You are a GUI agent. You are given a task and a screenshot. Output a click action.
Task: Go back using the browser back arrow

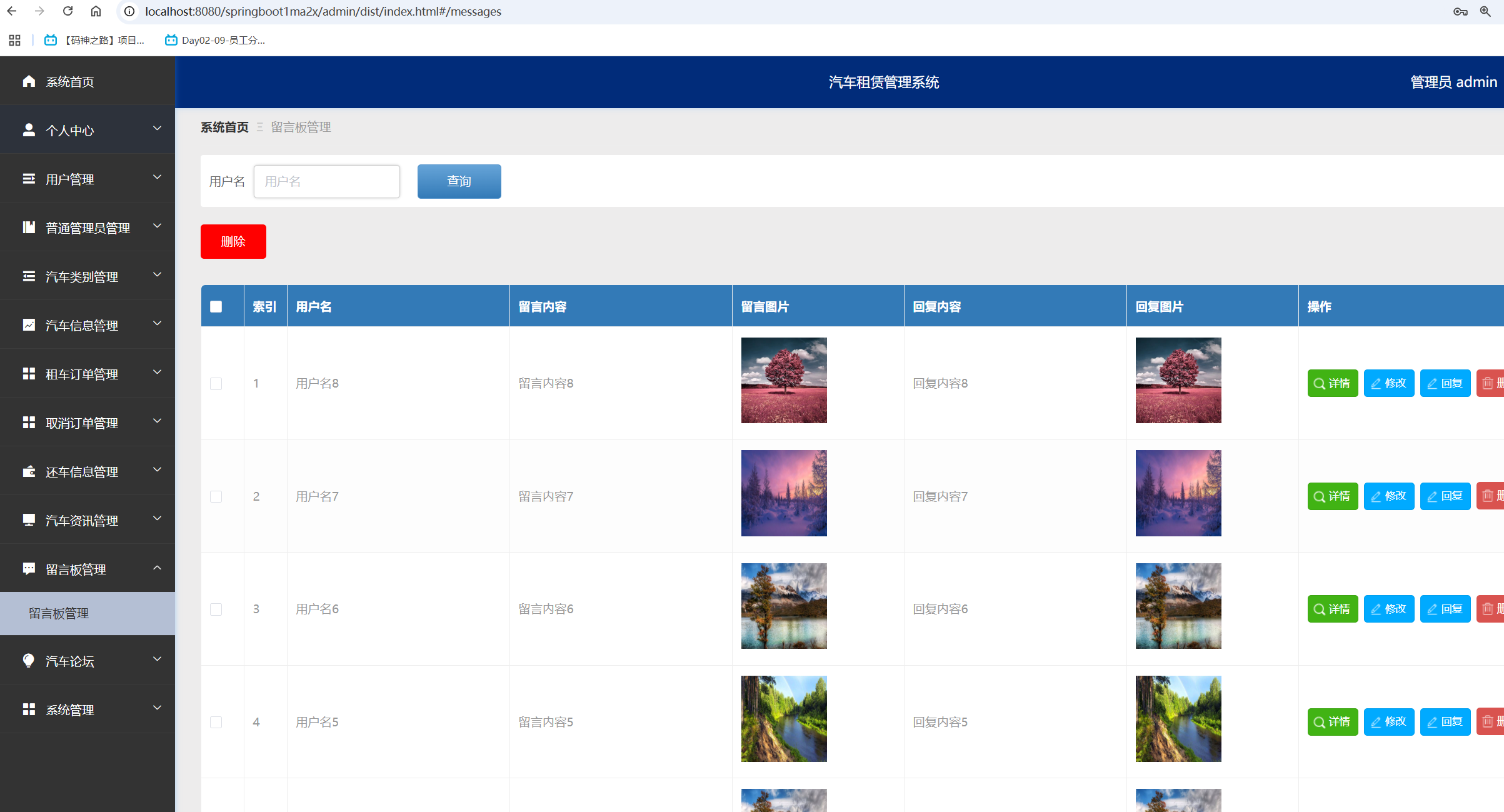tap(12, 11)
